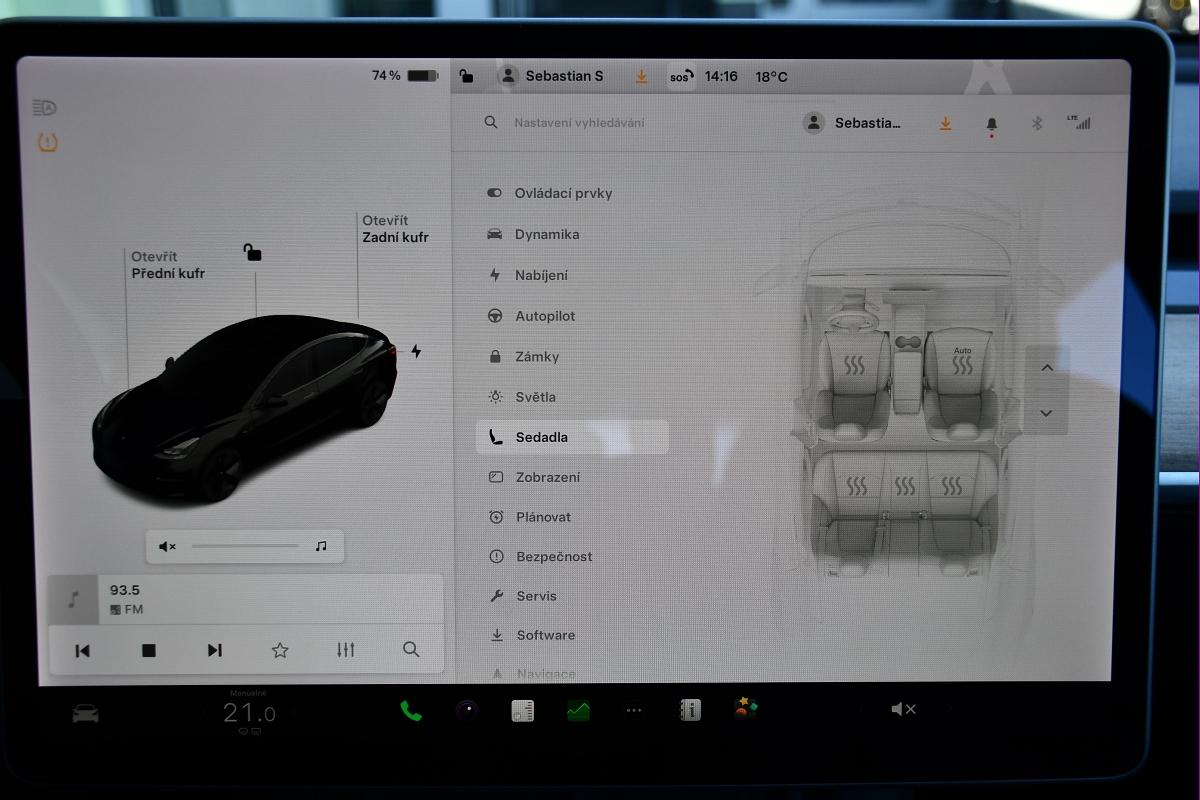Unmute volume icon in bottom bar
This screenshot has width=1200, height=800.
tap(903, 709)
